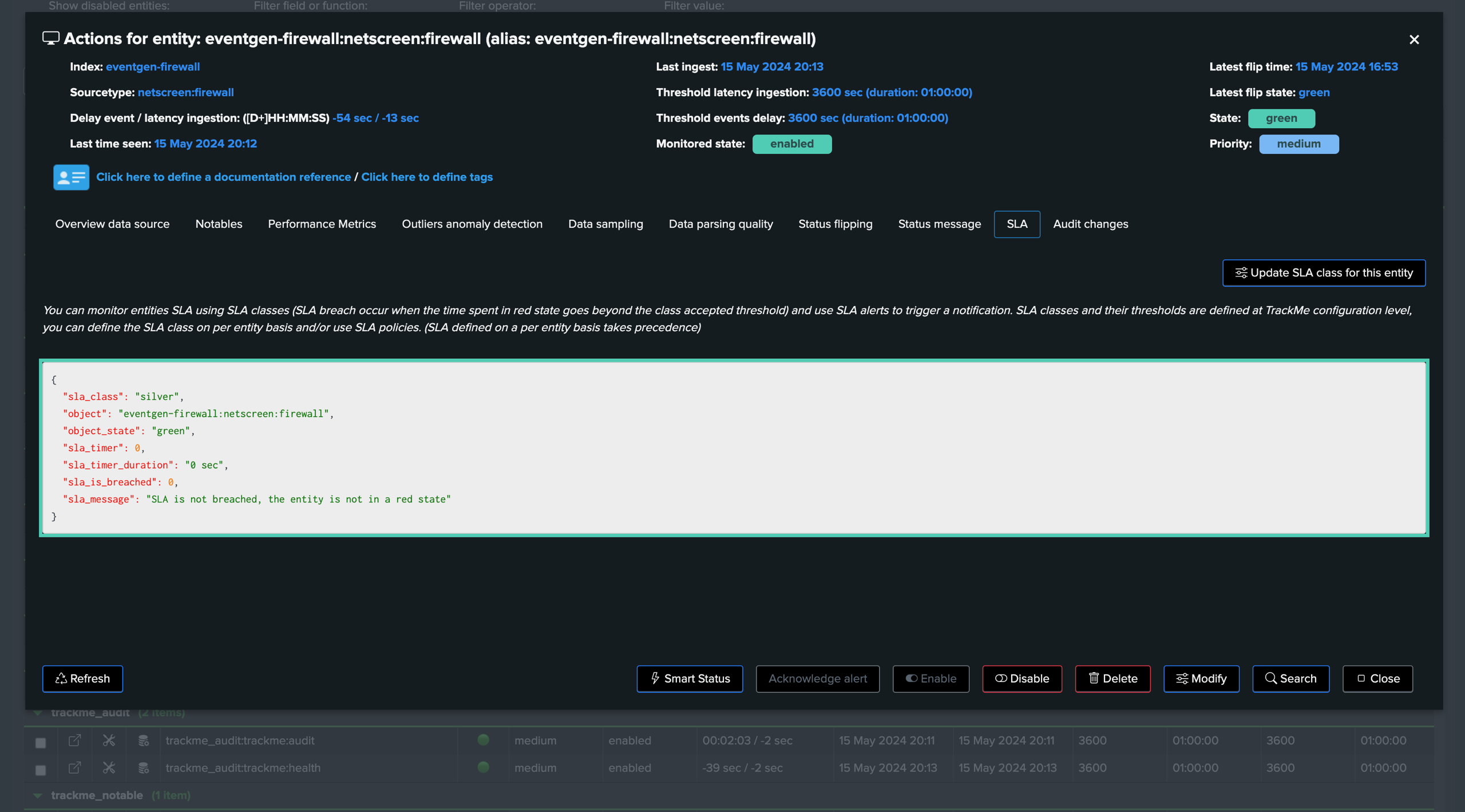Open Outliers anomaly detection tab
1465x812 pixels.
pyautogui.click(x=472, y=224)
